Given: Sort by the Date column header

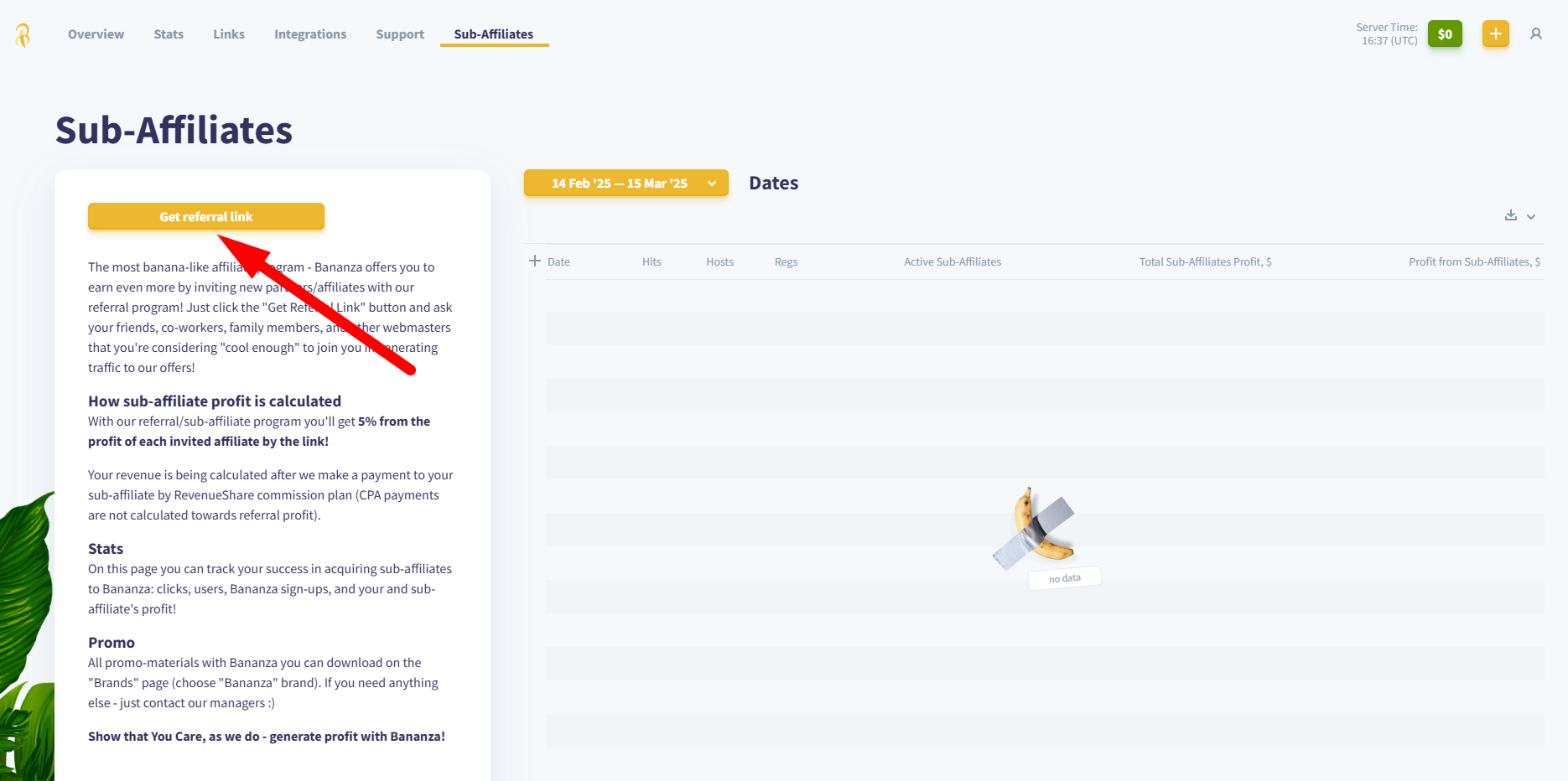Looking at the screenshot, I should point(558,261).
